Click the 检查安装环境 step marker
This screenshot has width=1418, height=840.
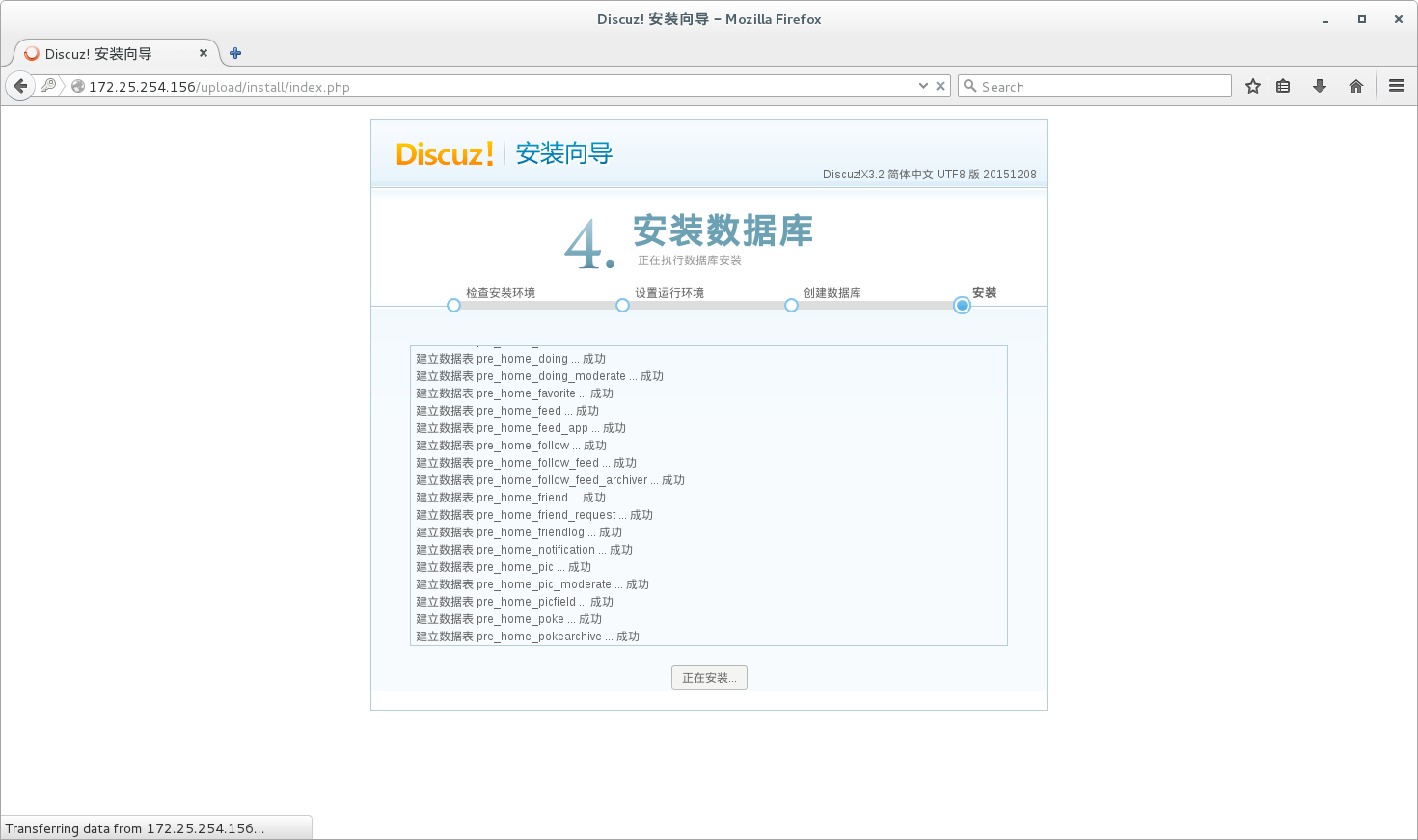453,305
